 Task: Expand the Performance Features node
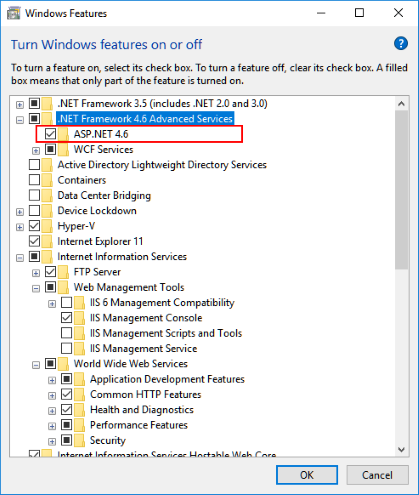[52, 427]
